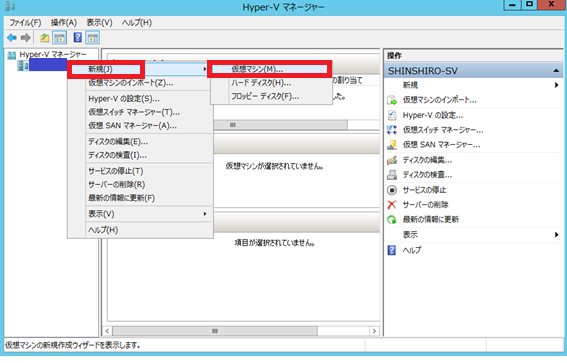Click the virtual machines list horizontal scrollbar thumb
This screenshot has height=363, width=567.
coord(280,125)
